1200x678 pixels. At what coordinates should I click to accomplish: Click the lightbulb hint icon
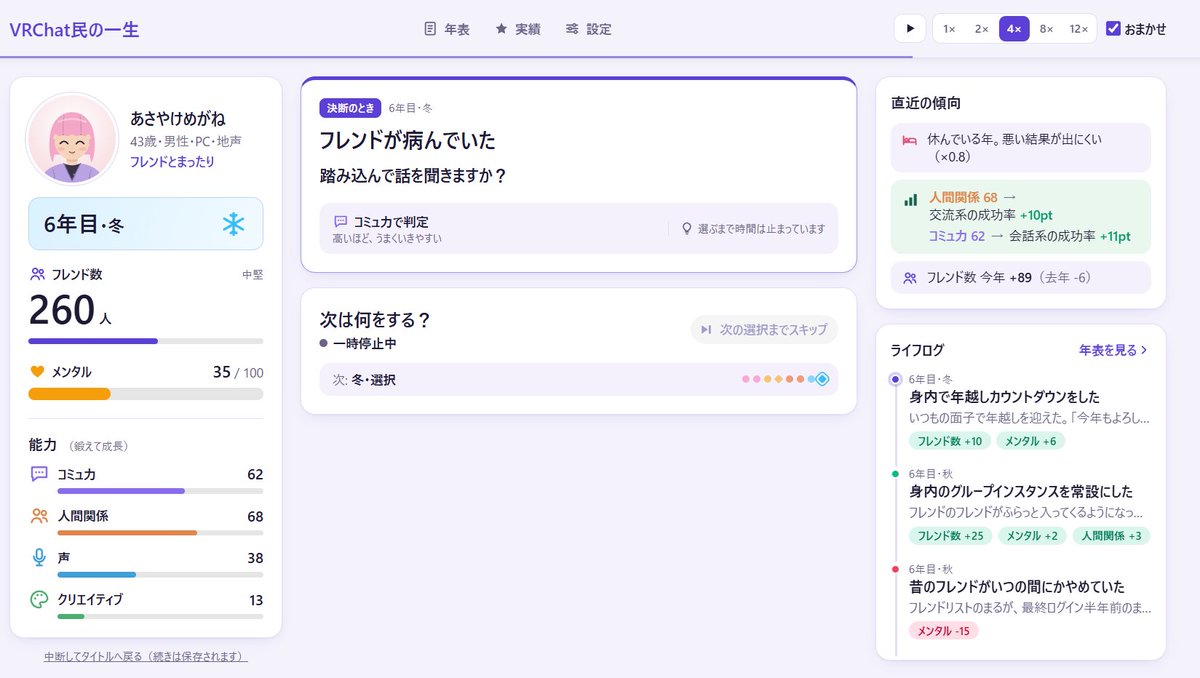click(686, 229)
